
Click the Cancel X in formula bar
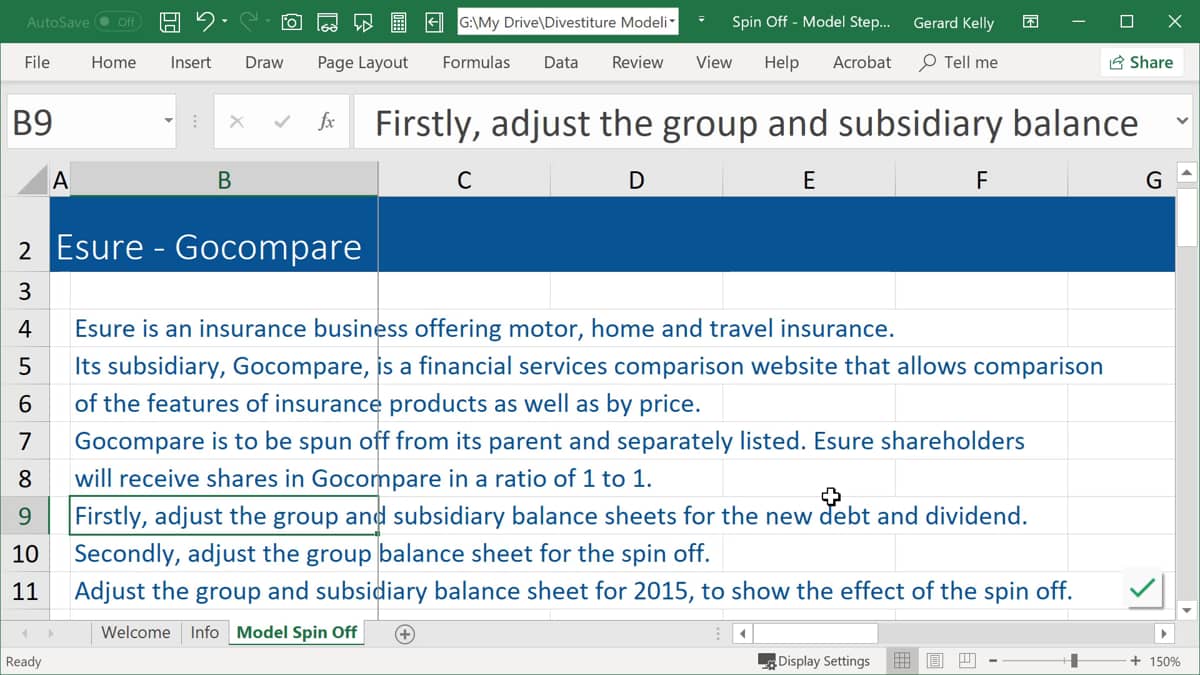237,122
